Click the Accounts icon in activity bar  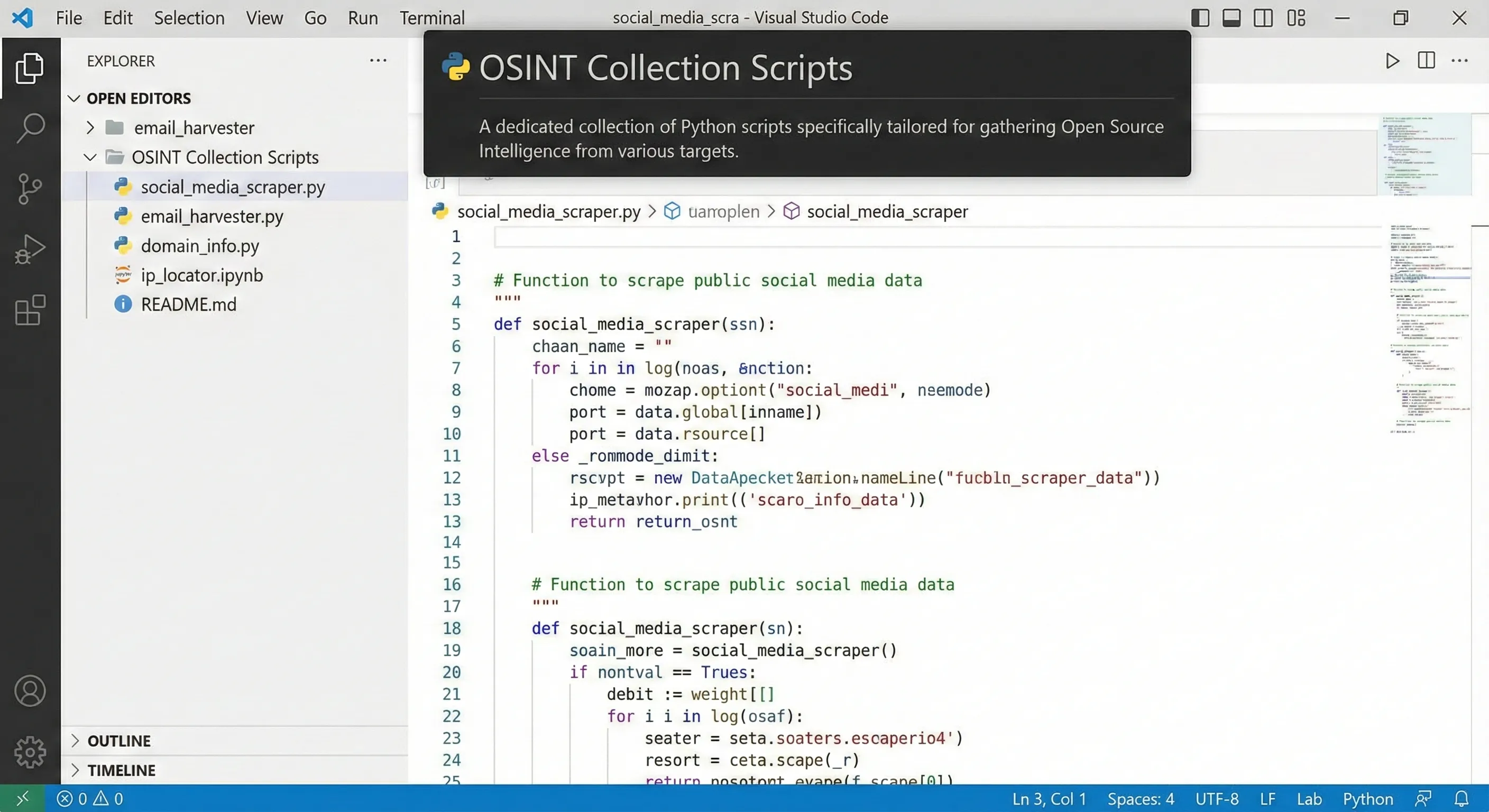pyautogui.click(x=30, y=690)
